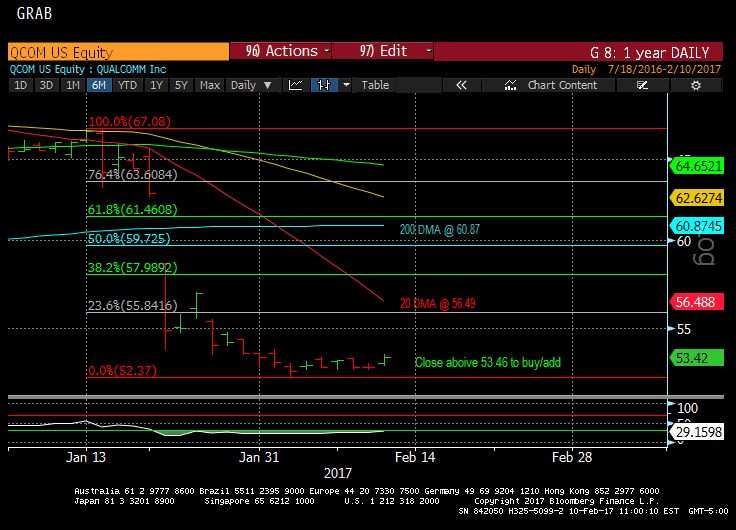Open chart settings gear
The image size is (736, 530).
click(x=696, y=85)
